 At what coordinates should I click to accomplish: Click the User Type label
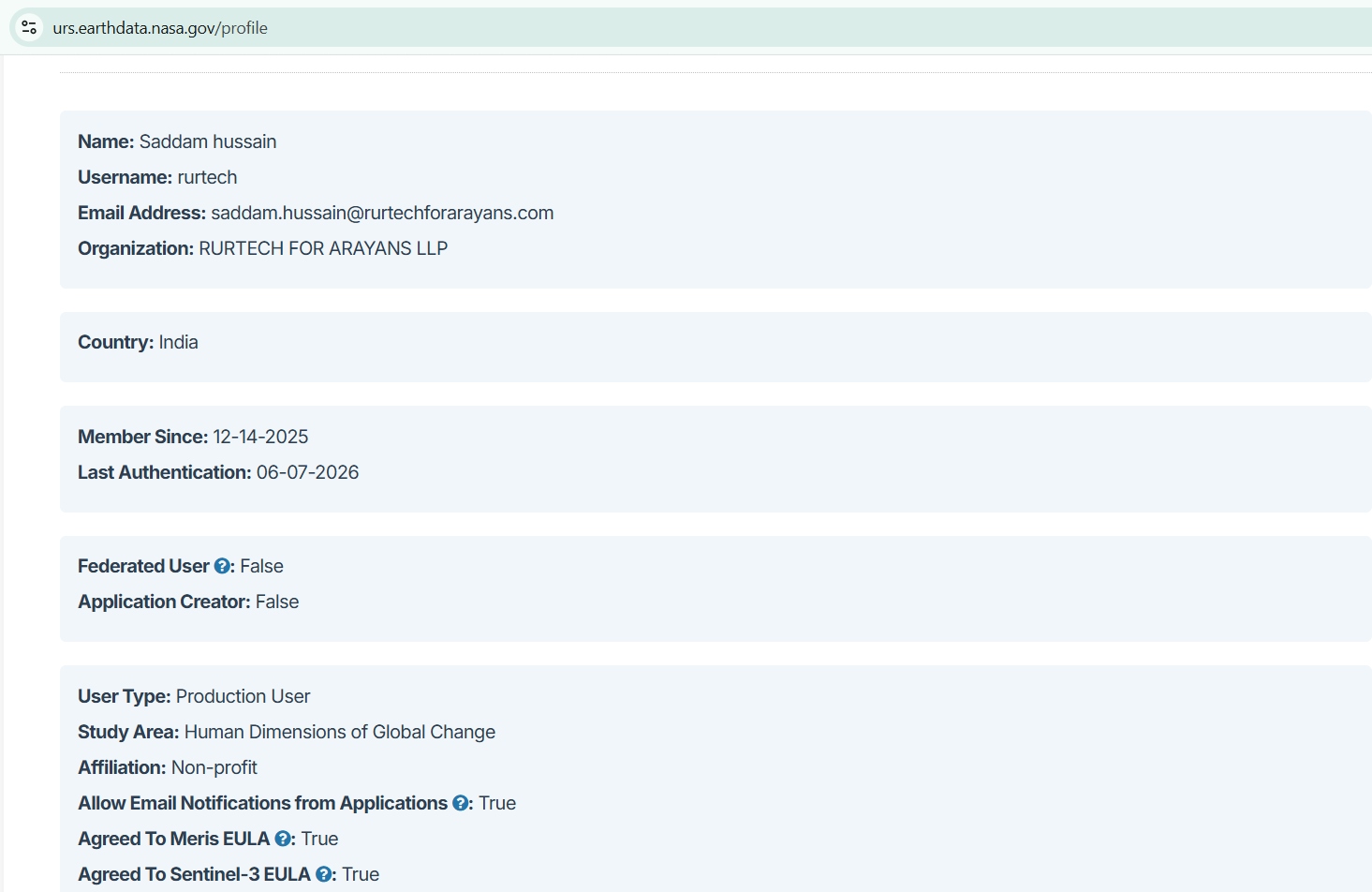click(x=124, y=696)
